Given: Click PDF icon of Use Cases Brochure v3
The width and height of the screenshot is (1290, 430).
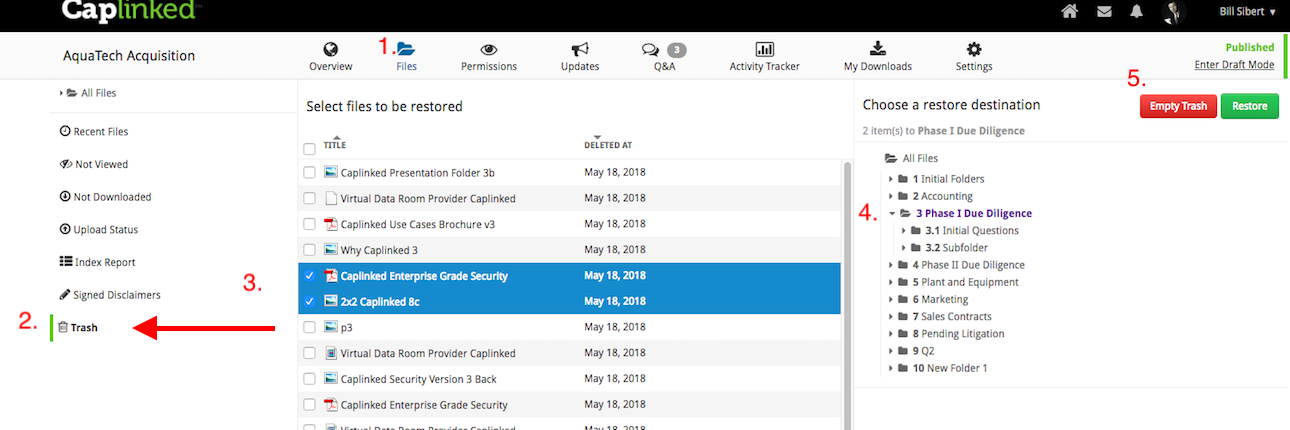Looking at the screenshot, I should 331,224.
